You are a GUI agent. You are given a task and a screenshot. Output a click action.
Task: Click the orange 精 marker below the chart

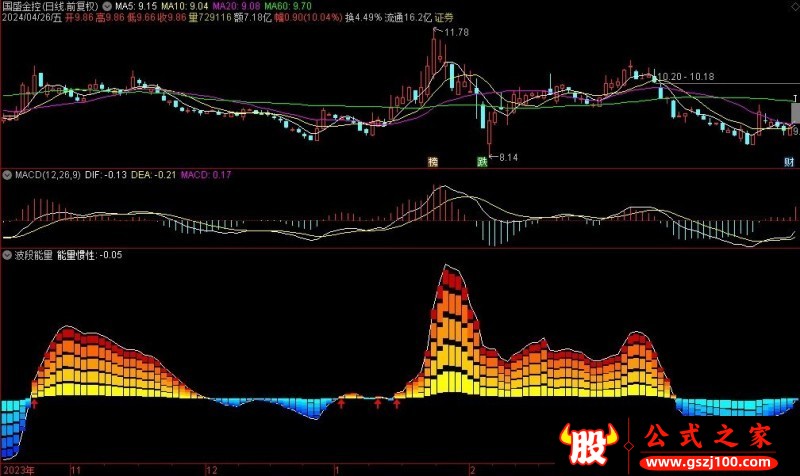click(433, 160)
